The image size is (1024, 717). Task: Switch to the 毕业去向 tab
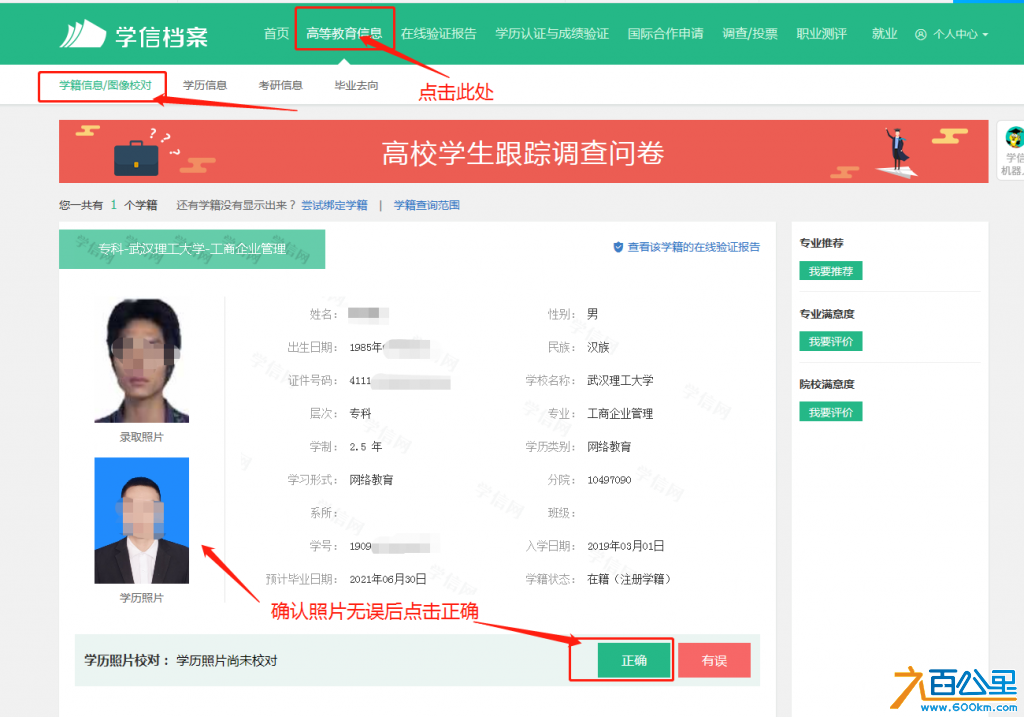tap(356, 85)
